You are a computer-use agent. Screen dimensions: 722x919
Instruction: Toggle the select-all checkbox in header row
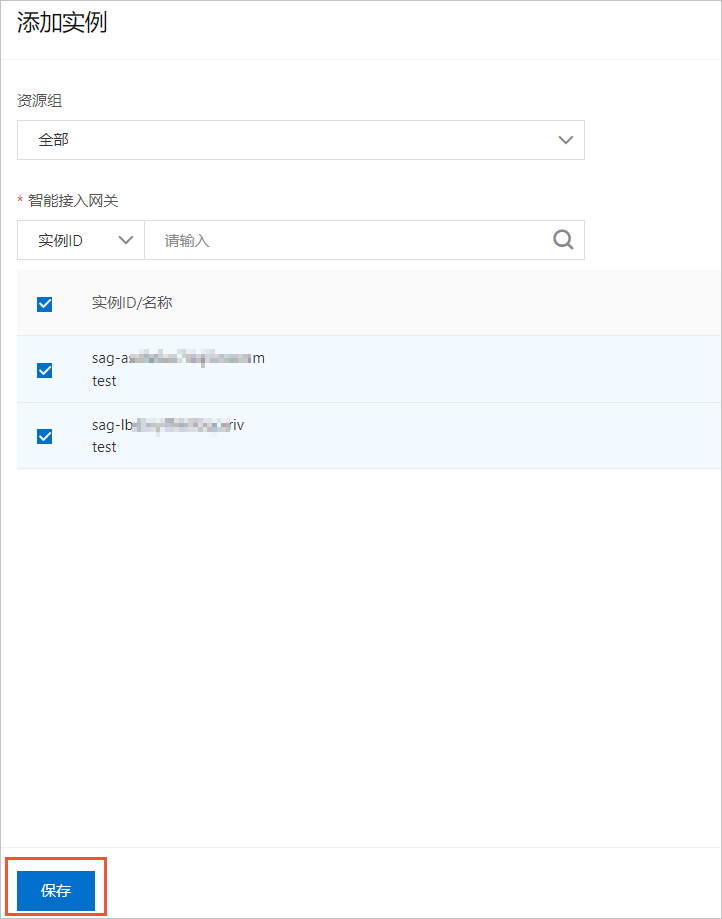pyautogui.click(x=45, y=304)
